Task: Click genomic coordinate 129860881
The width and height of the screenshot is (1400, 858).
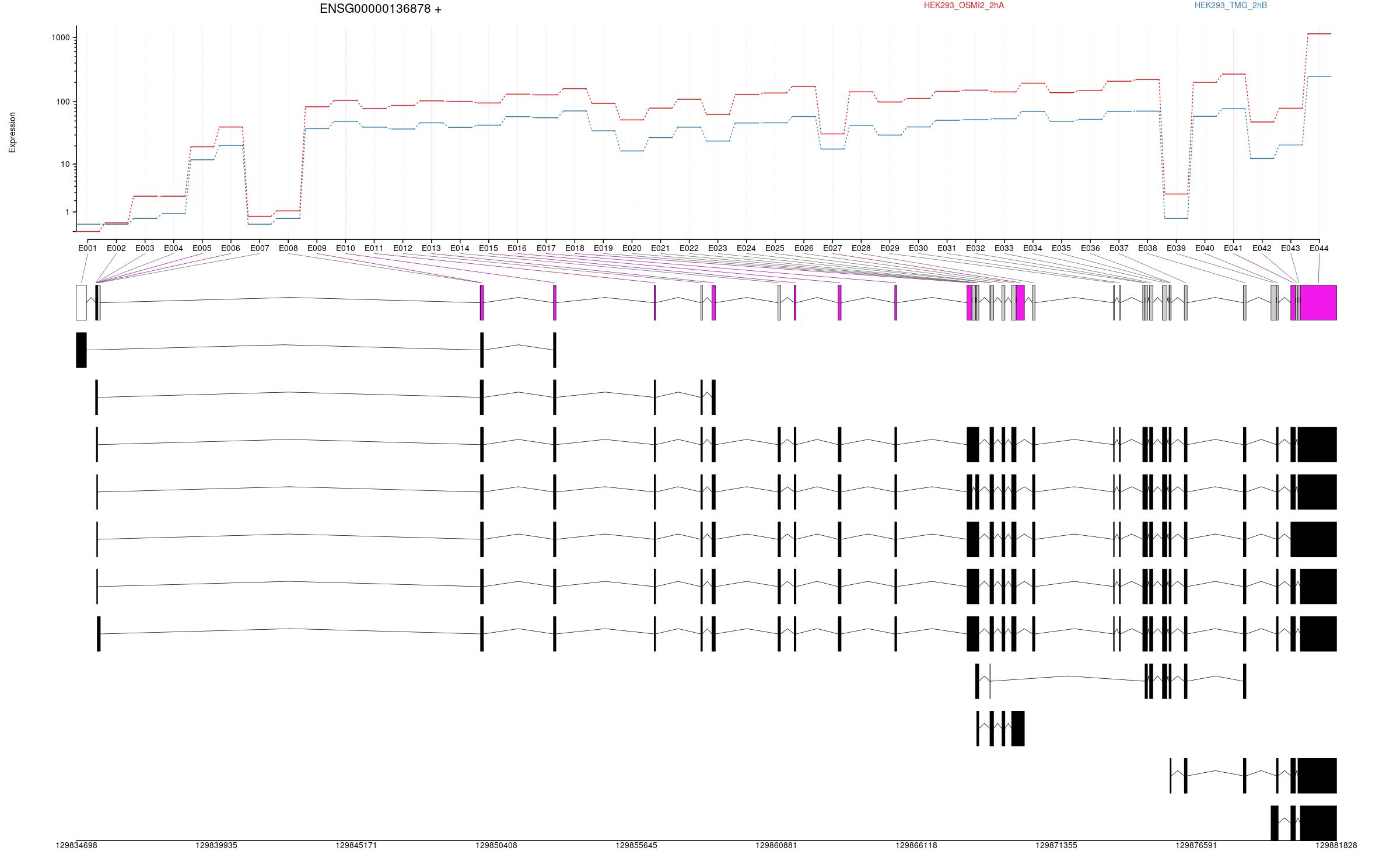Action: pyautogui.click(x=776, y=845)
